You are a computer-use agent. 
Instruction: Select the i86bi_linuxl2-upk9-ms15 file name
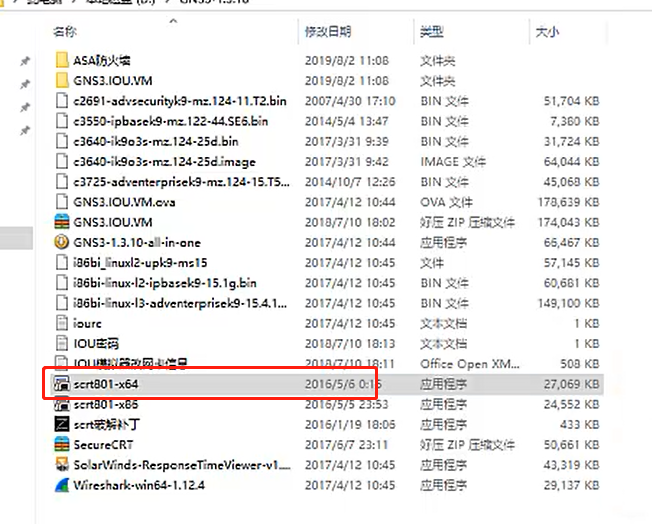point(140,263)
